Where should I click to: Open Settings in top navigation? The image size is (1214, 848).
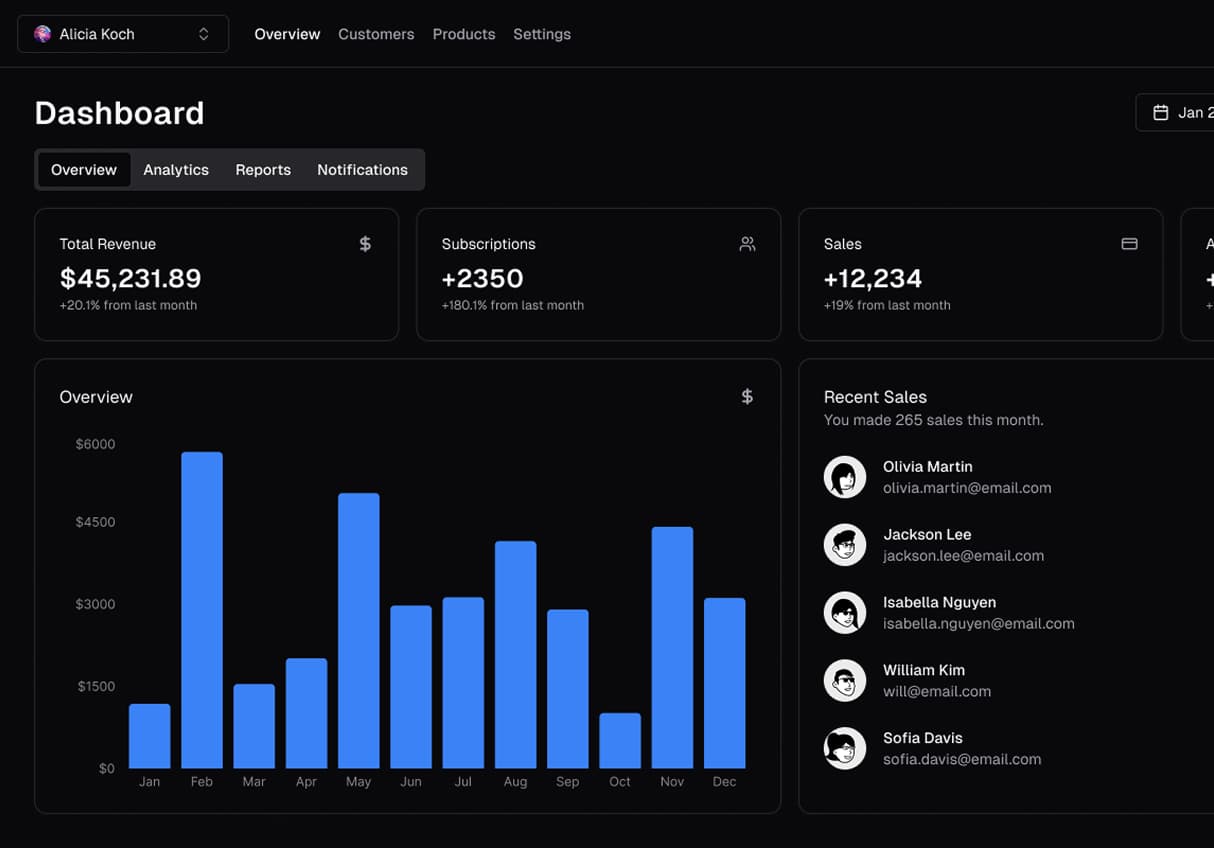click(x=542, y=34)
